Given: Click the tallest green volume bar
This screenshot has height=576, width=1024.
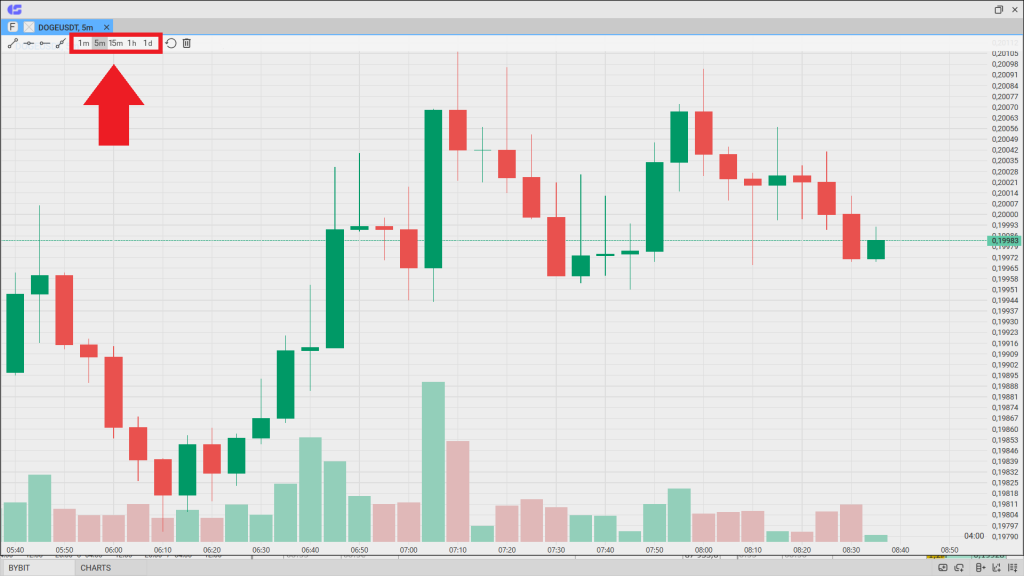Looking at the screenshot, I should click(x=433, y=462).
